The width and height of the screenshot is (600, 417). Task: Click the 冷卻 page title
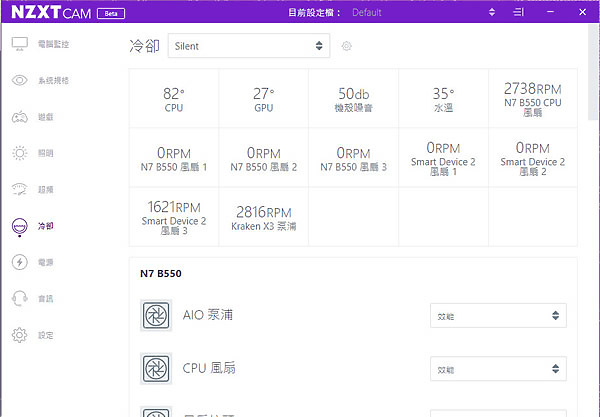(x=145, y=46)
